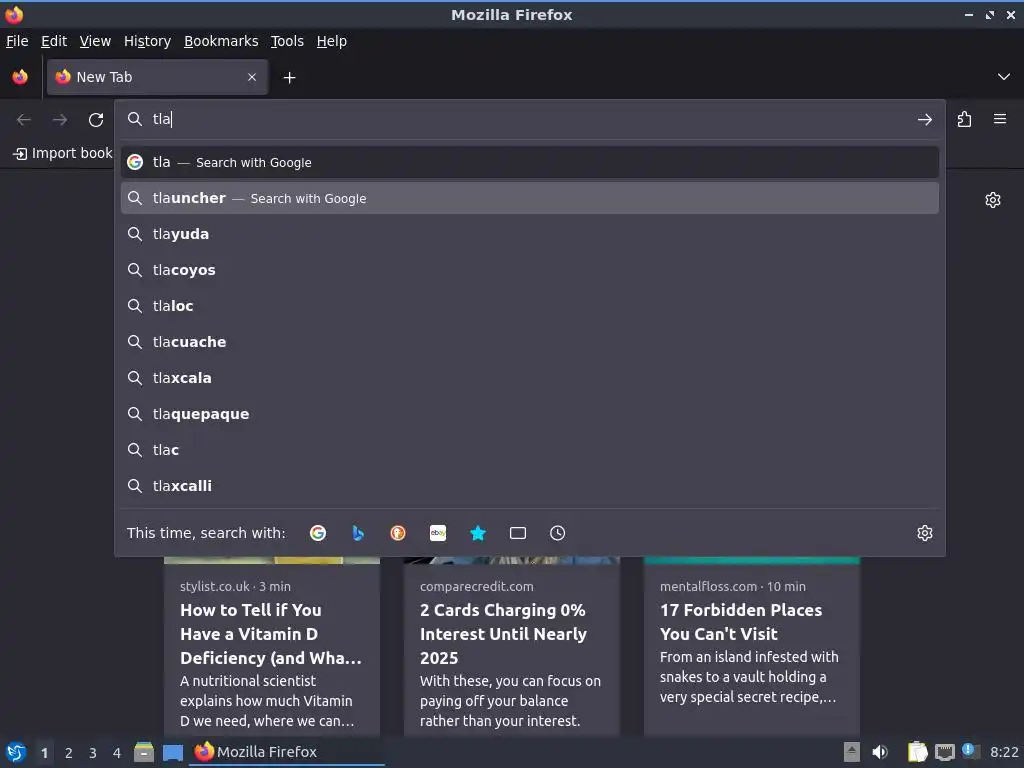Open the Firefox hamburger menu
Image resolution: width=1024 pixels, height=768 pixels.
click(1000, 119)
